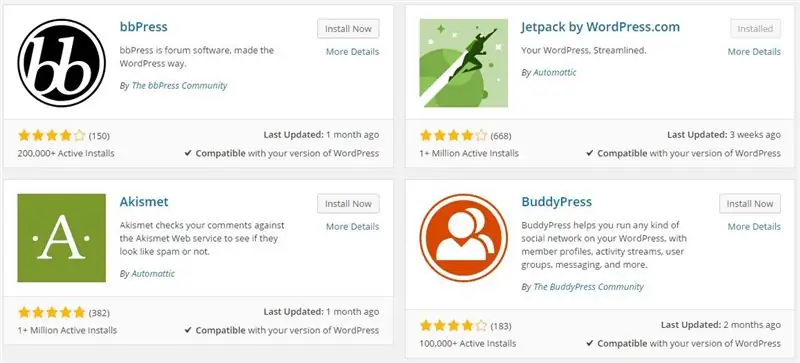
Task: Open the Jetpack by WordPress.com title
Action: [601, 27]
